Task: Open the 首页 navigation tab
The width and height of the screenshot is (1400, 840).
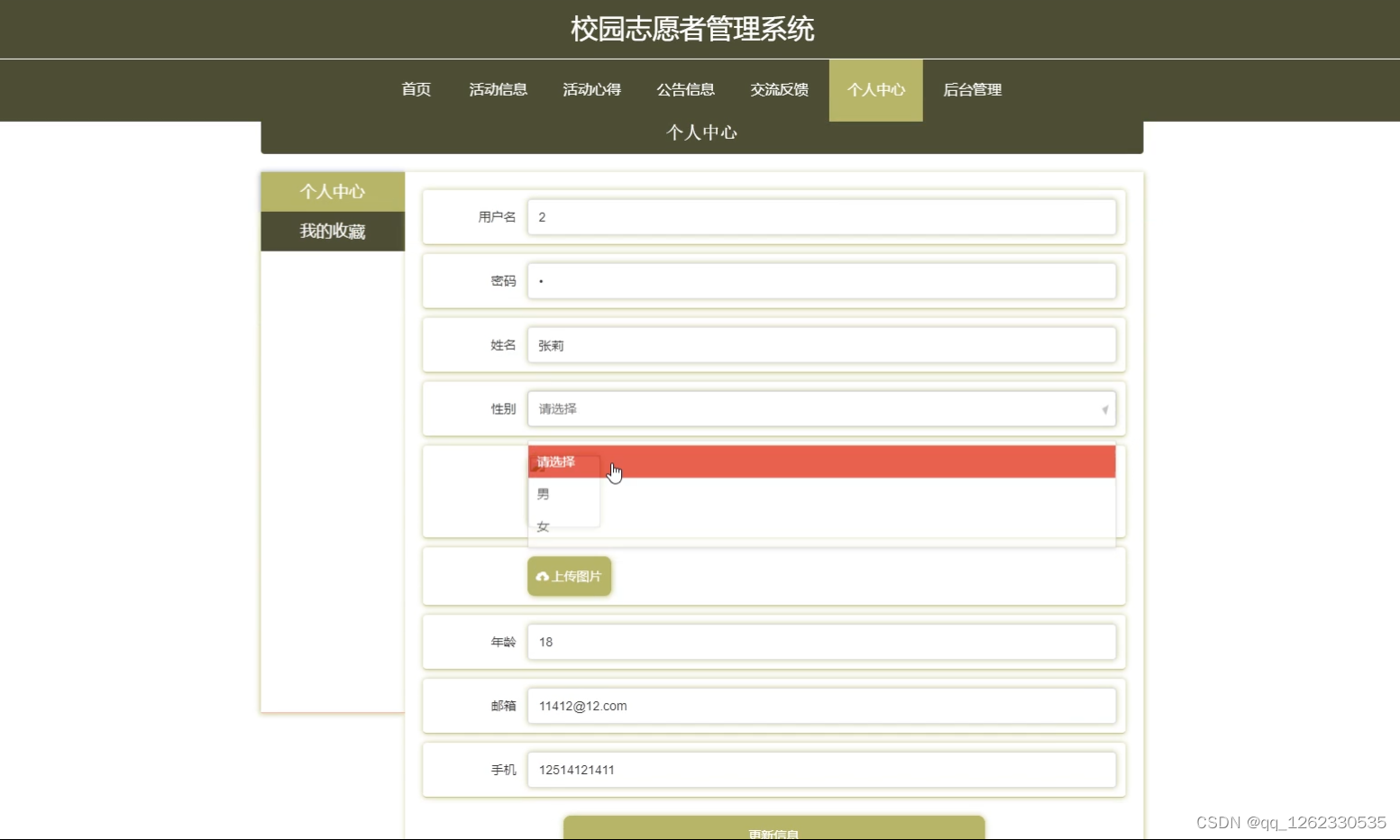Action: [416, 89]
